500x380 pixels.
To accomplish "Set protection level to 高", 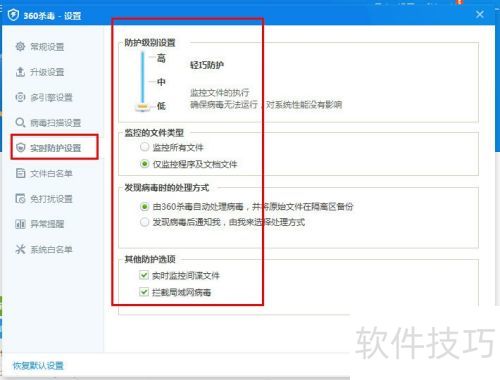I will pos(161,58).
